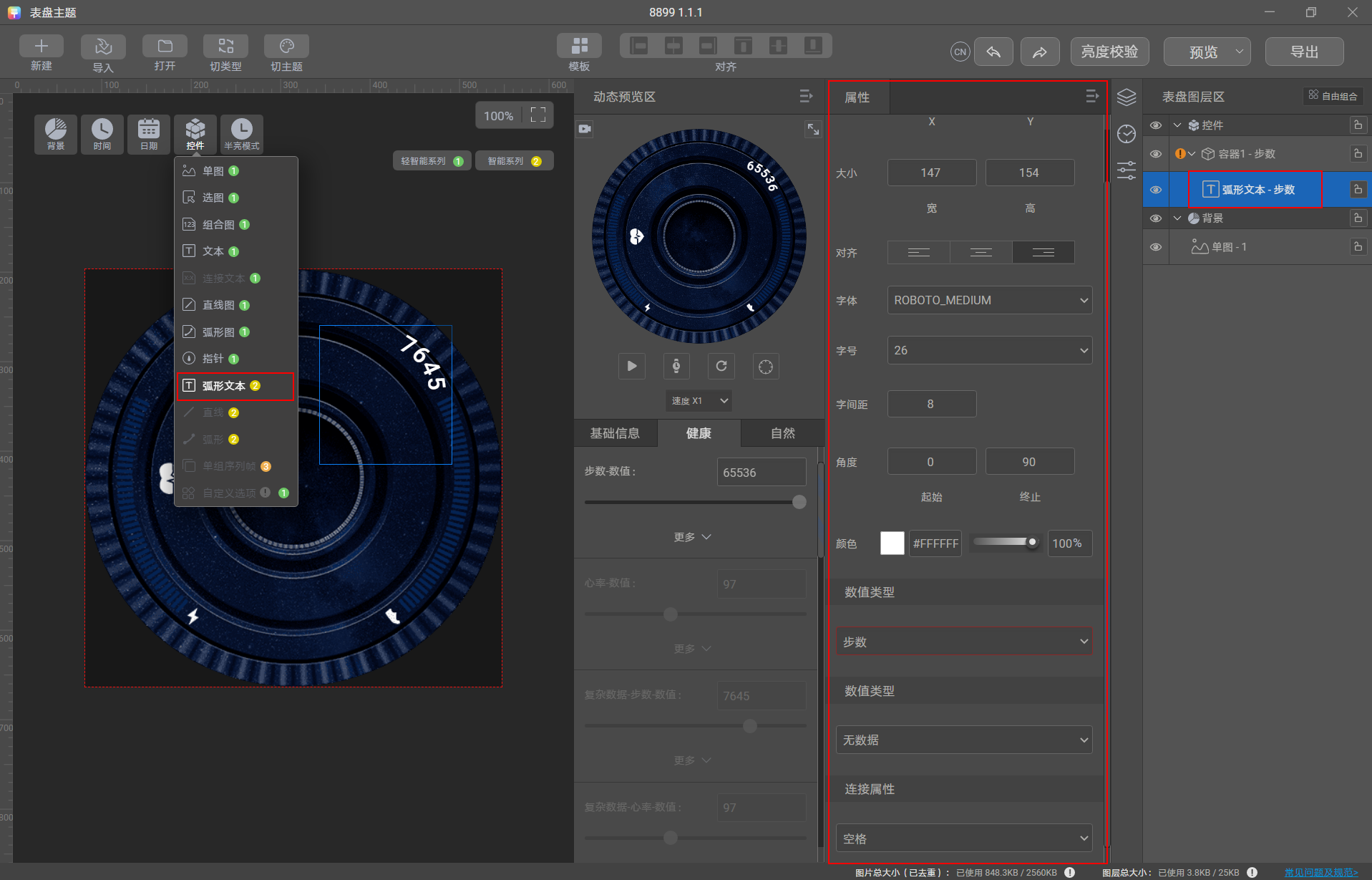Click the white color swatch
1372x880 pixels.
click(892, 543)
